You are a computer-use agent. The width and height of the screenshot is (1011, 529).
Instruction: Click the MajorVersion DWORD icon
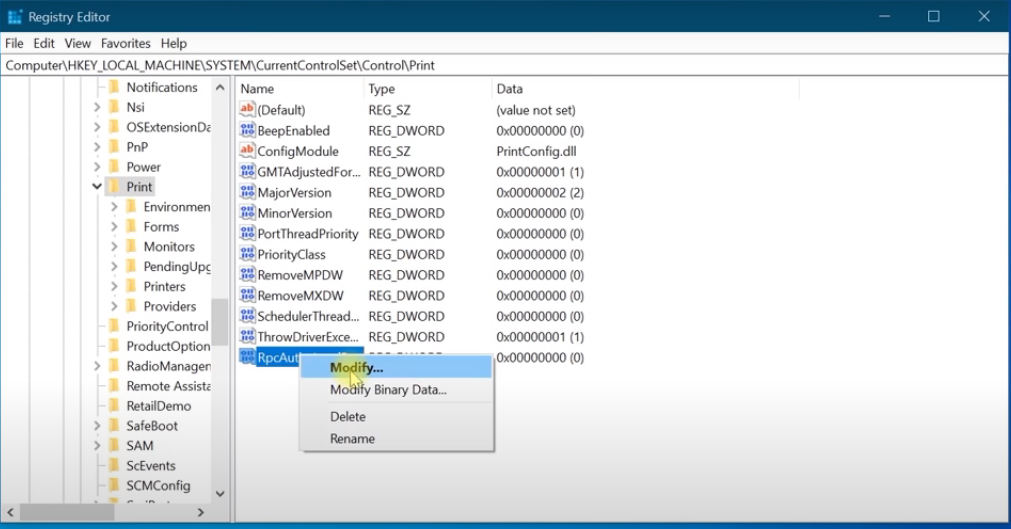[247, 192]
